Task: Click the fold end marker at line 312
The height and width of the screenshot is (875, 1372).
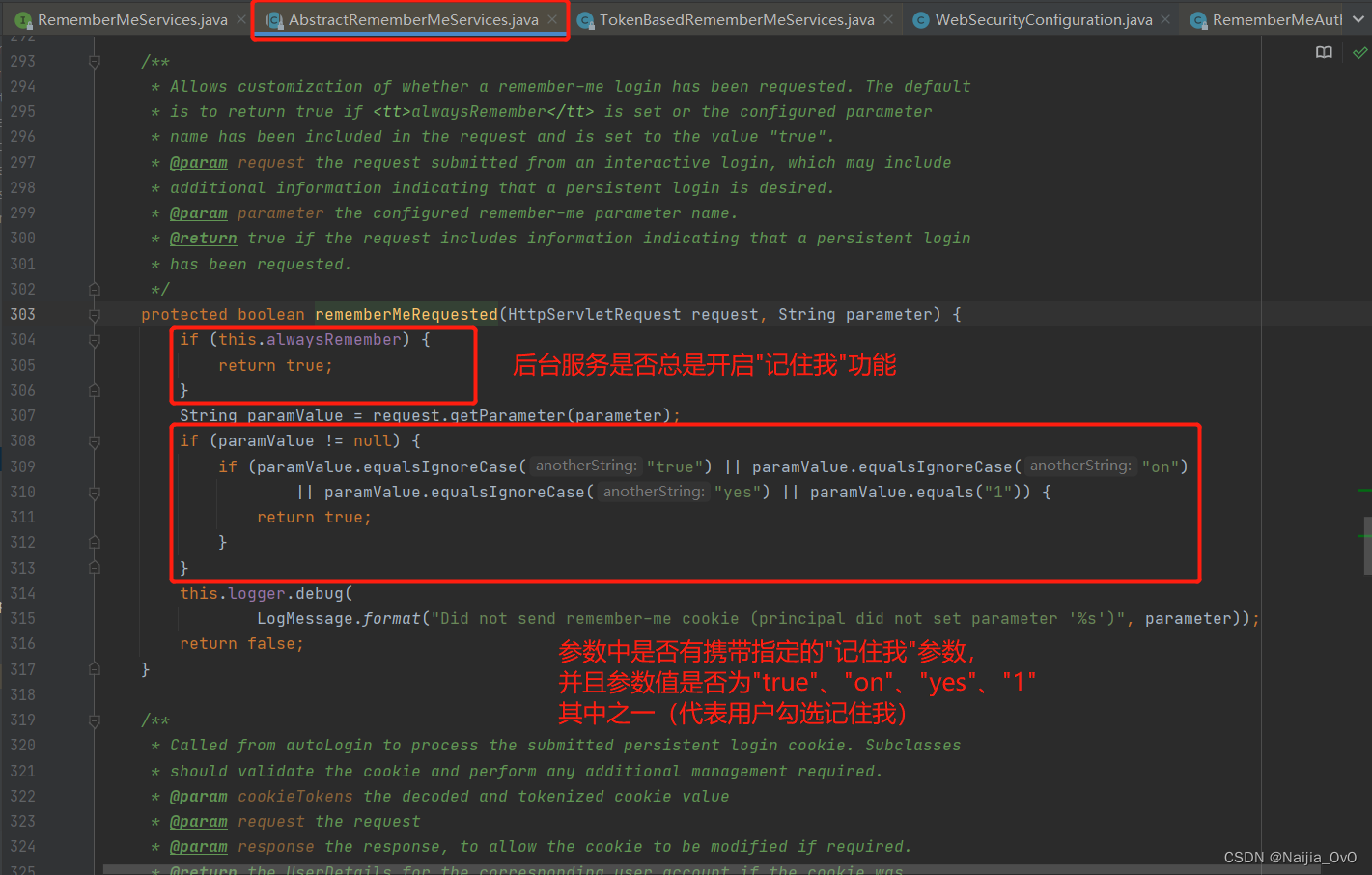Action: (95, 543)
